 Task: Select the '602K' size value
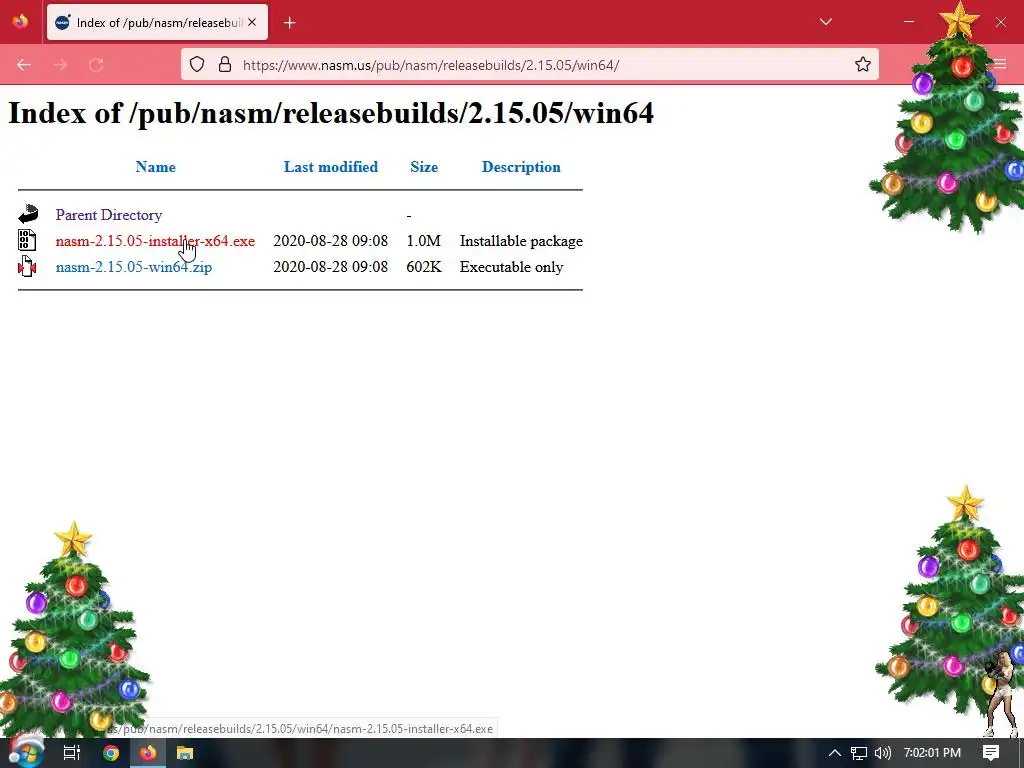tap(424, 267)
